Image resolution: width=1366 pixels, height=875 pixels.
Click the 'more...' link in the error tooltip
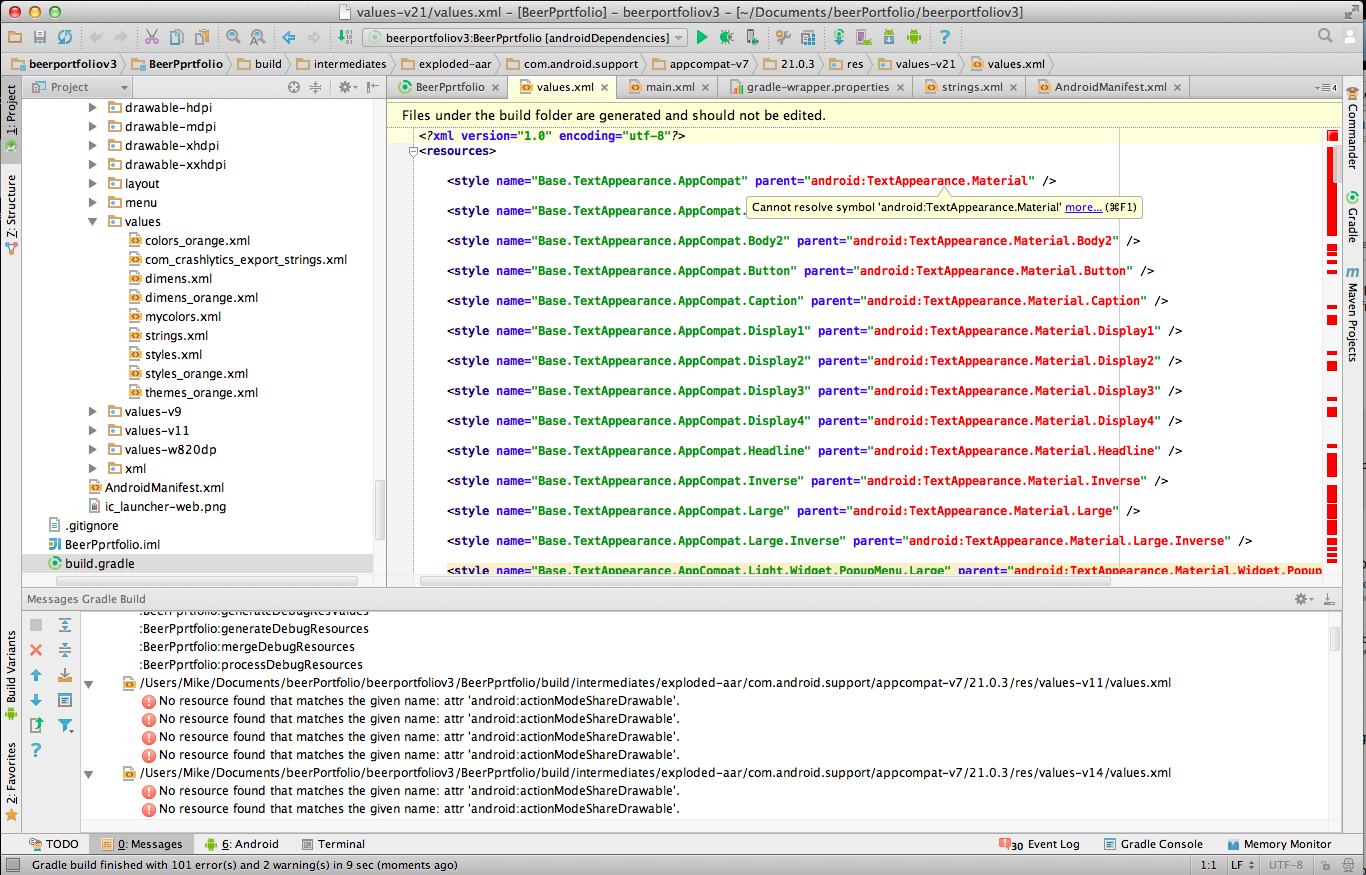click(x=1083, y=208)
